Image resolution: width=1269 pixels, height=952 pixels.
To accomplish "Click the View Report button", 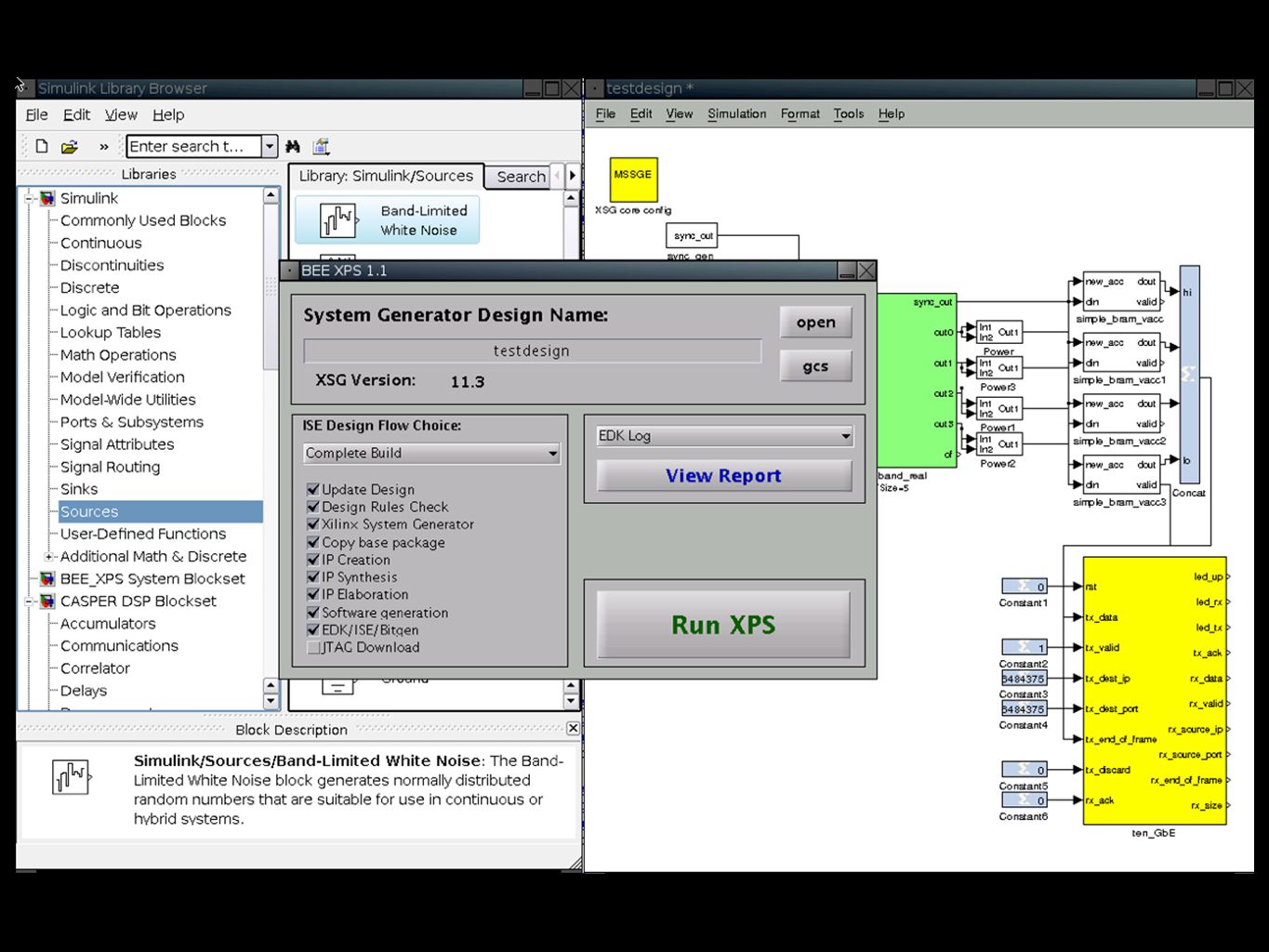I will tap(723, 476).
